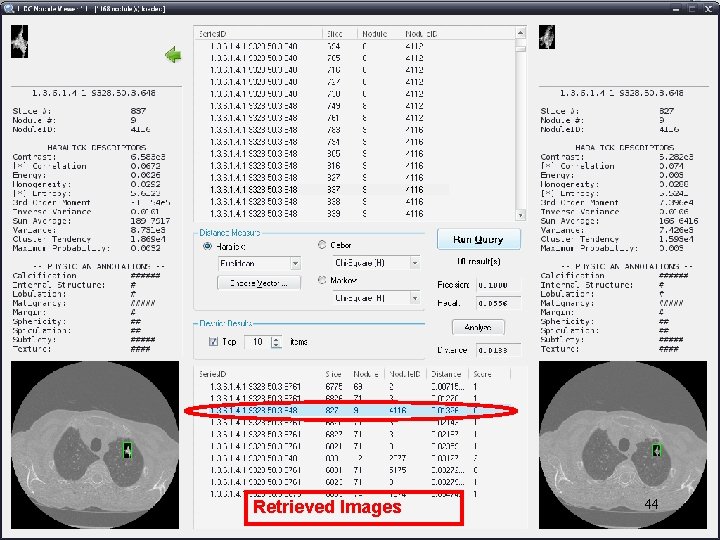Select the query list row with Slice 761
This screenshot has width=720, height=540.
coord(321,118)
